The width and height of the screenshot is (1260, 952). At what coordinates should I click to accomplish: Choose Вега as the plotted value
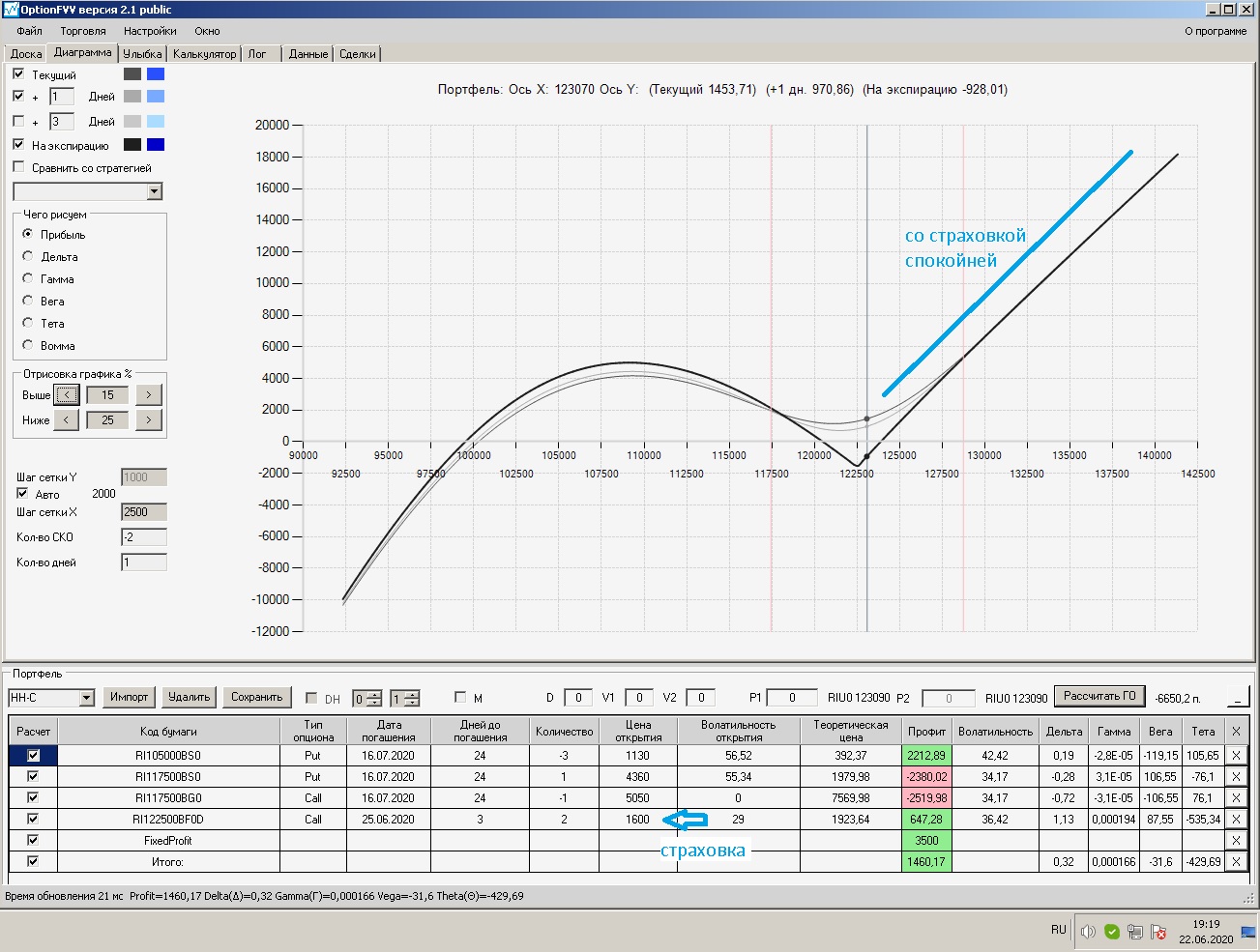tap(28, 301)
